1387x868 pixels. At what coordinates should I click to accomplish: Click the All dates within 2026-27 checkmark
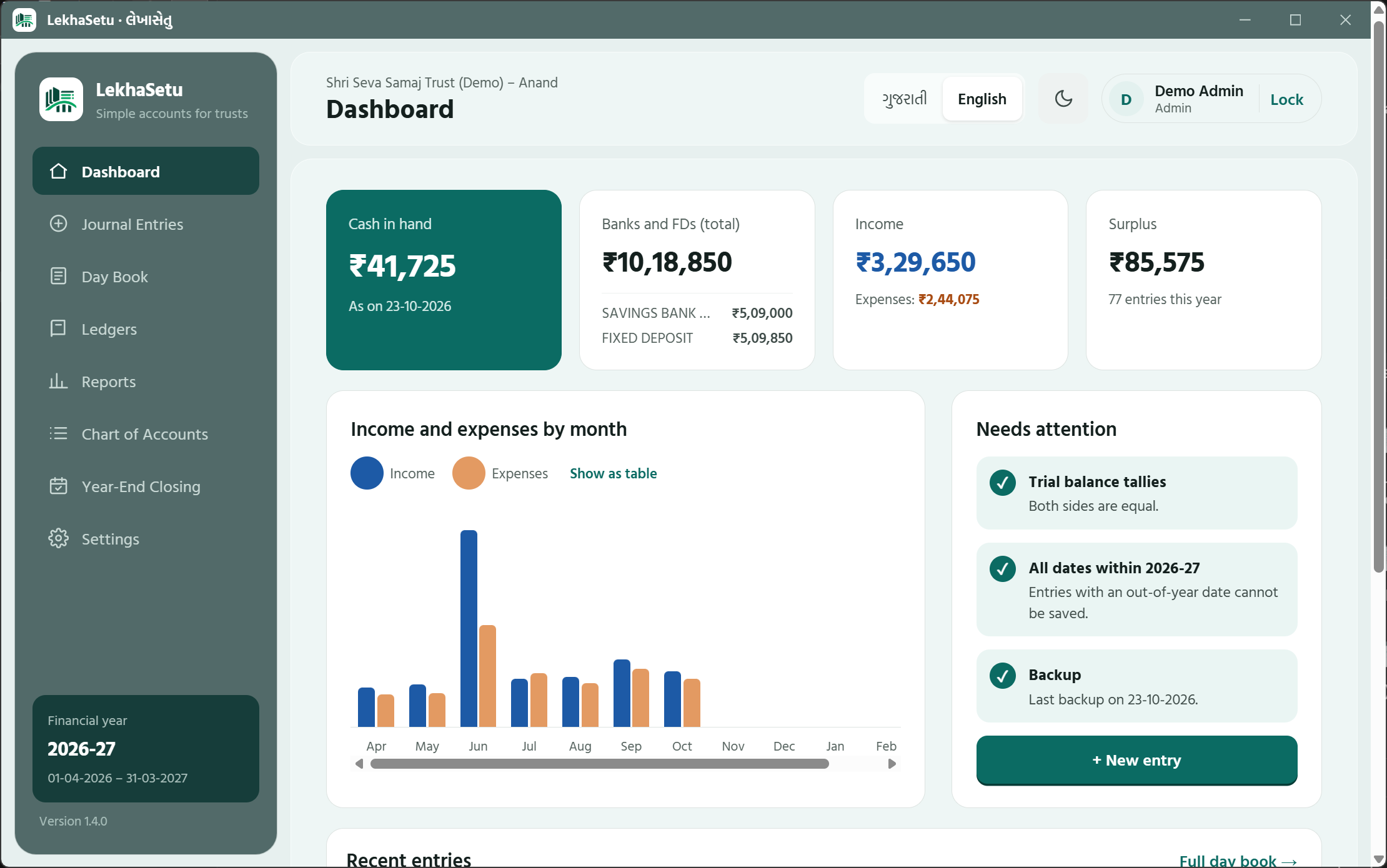click(1003, 569)
